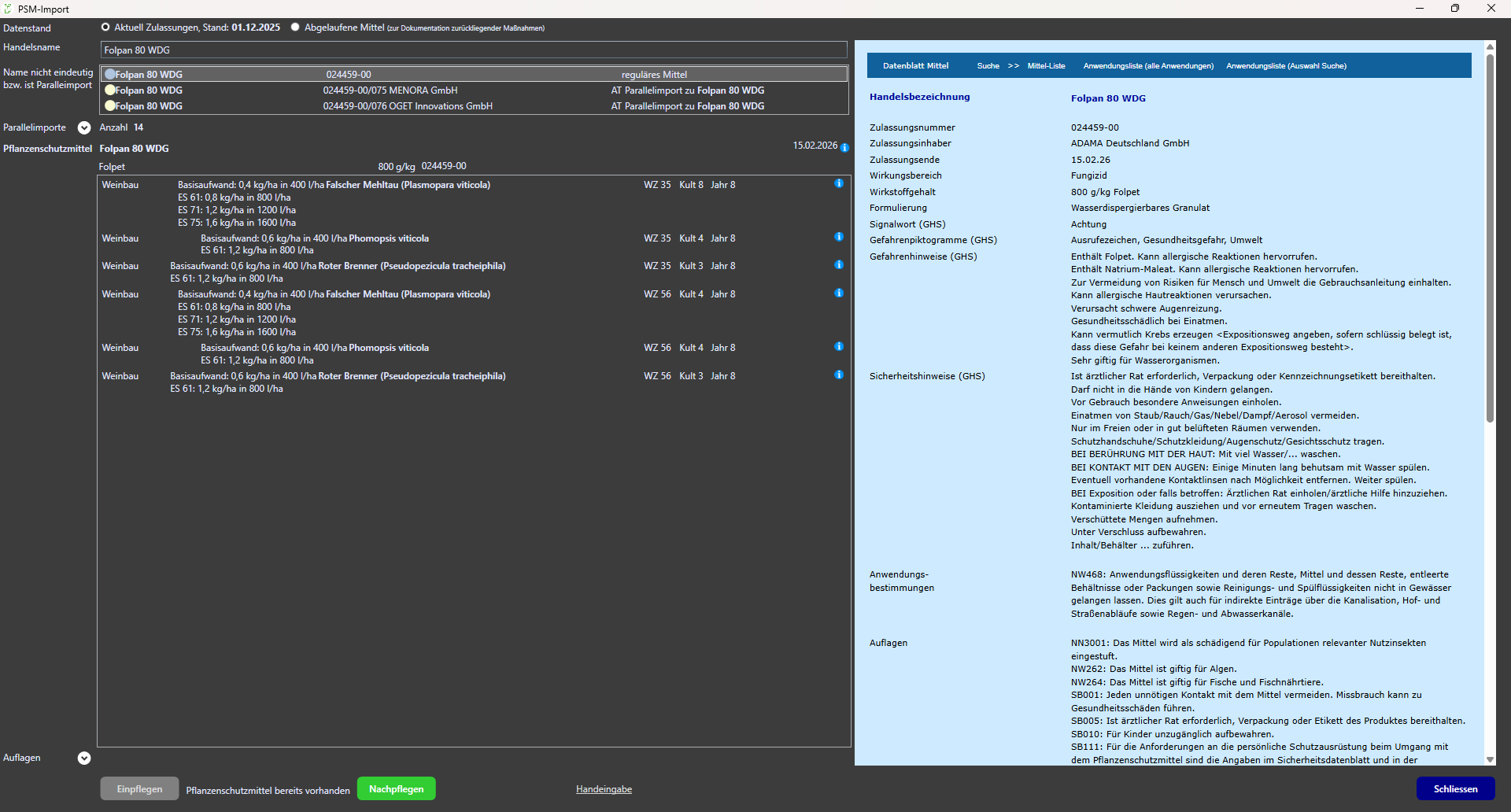This screenshot has height=812, width=1511.
Task: Select Abgelaufene Mittel radio option
Action: coord(295,28)
